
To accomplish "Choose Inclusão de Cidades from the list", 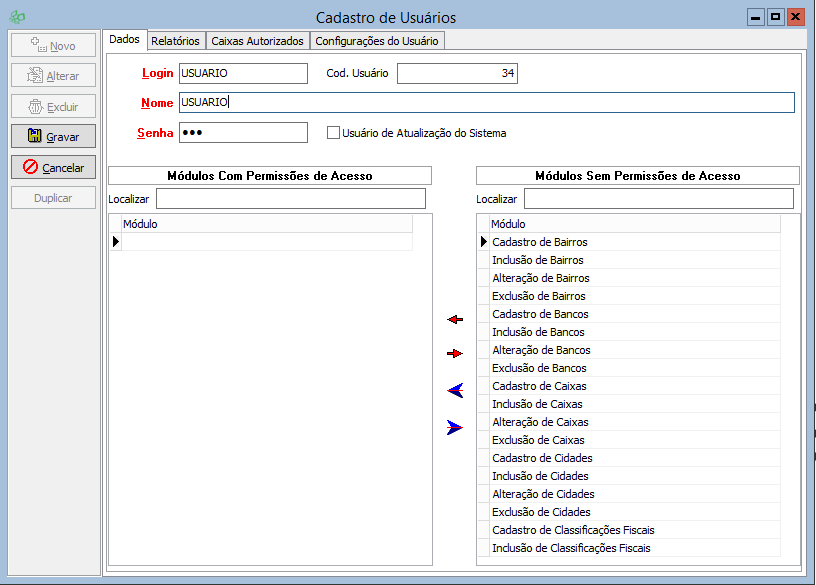I will pyautogui.click(x=540, y=476).
